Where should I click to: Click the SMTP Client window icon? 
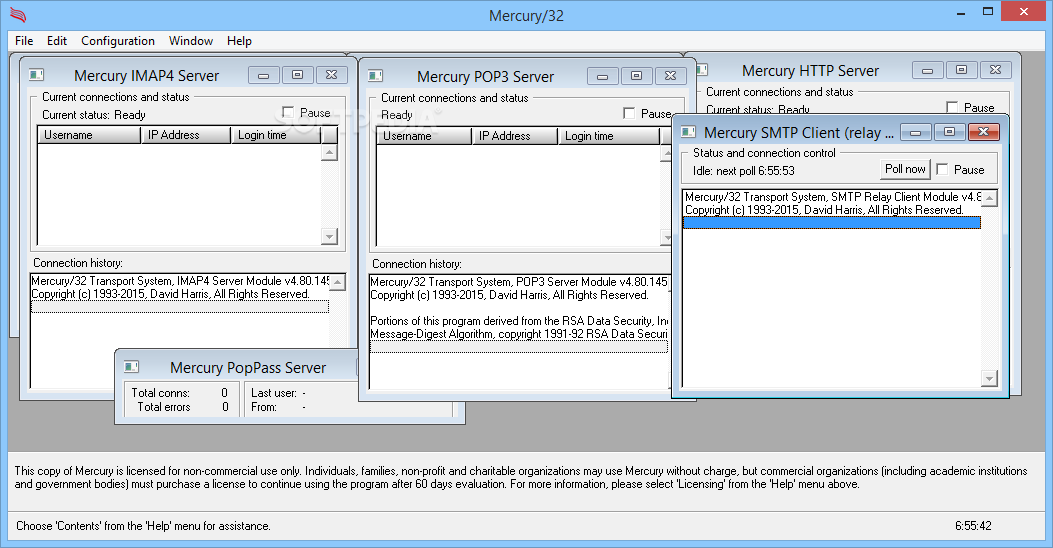[x=688, y=132]
